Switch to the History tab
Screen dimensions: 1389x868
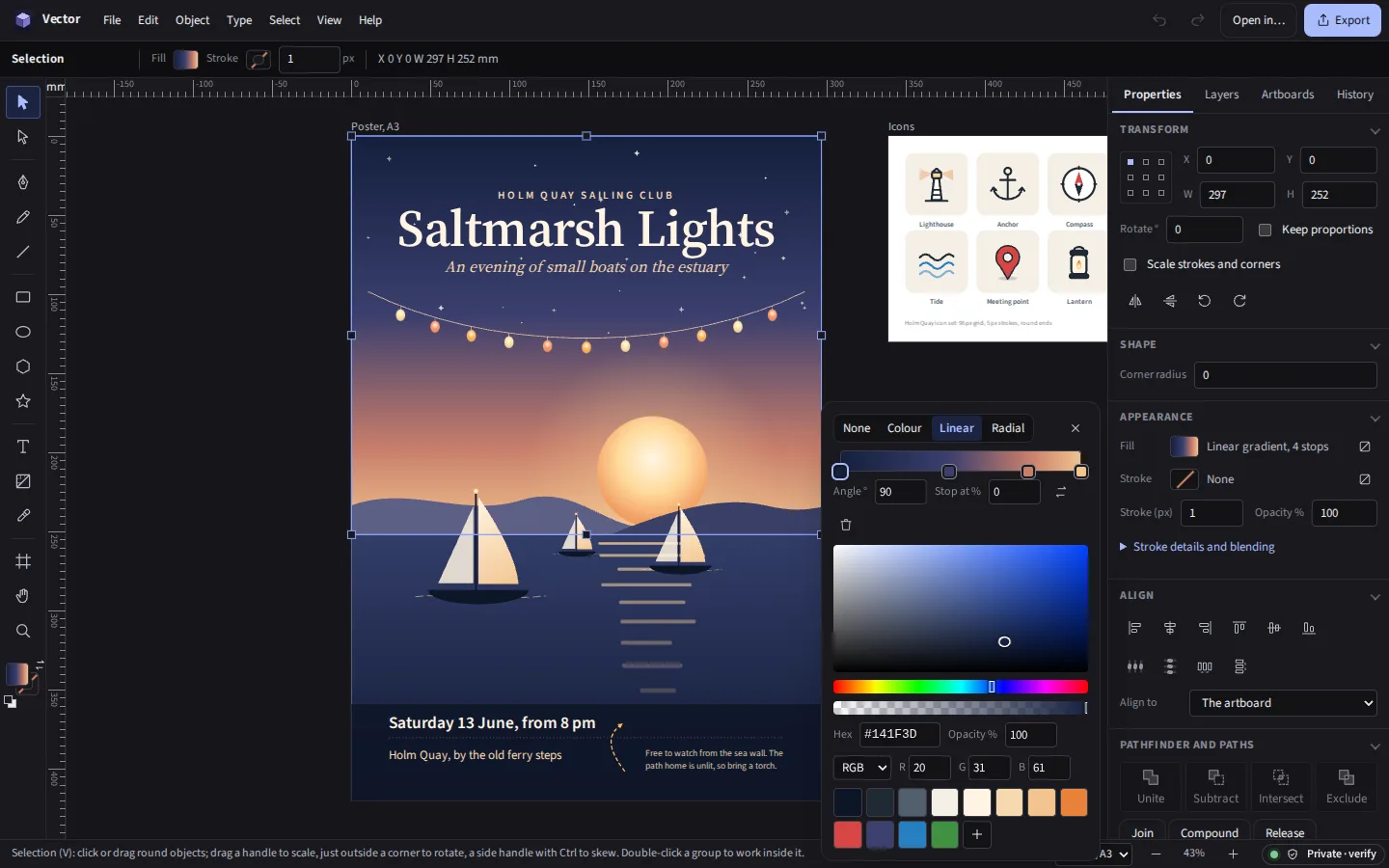point(1355,95)
